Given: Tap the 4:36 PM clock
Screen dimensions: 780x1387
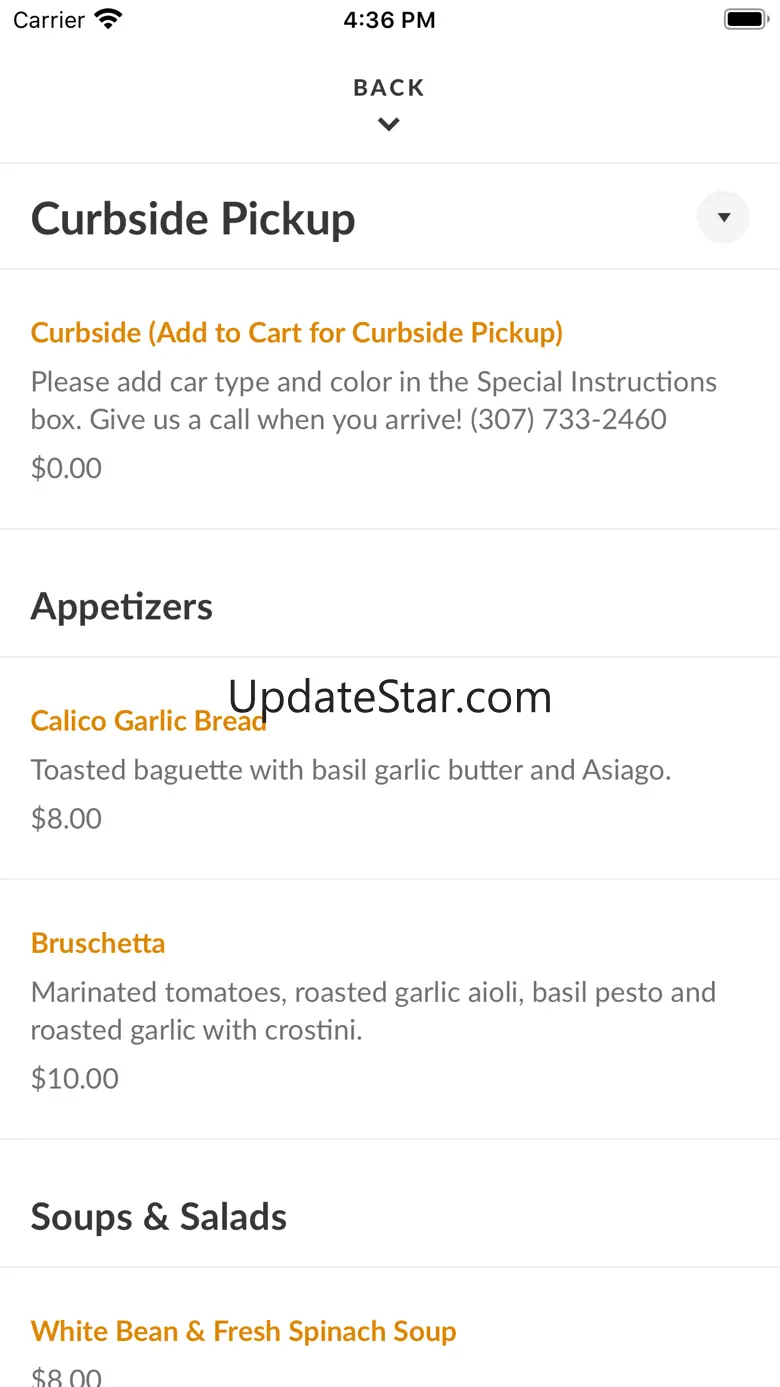Looking at the screenshot, I should (x=389, y=20).
